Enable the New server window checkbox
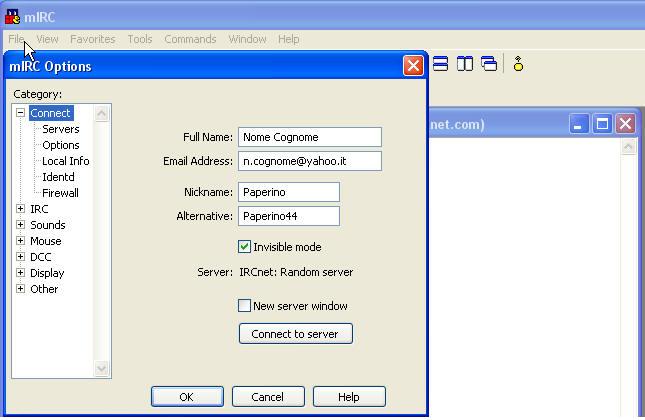645x420 pixels. tap(245, 306)
